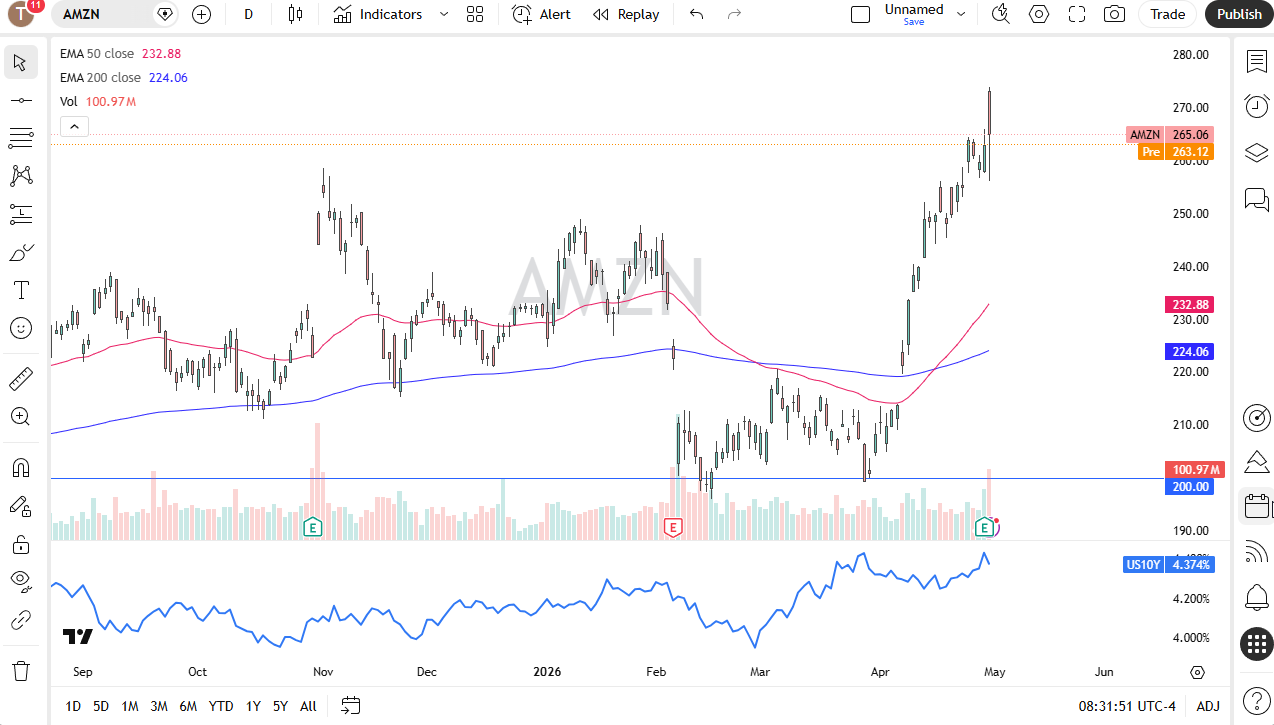Open quick search lightning magnifier
The image size is (1274, 725).
click(1000, 14)
